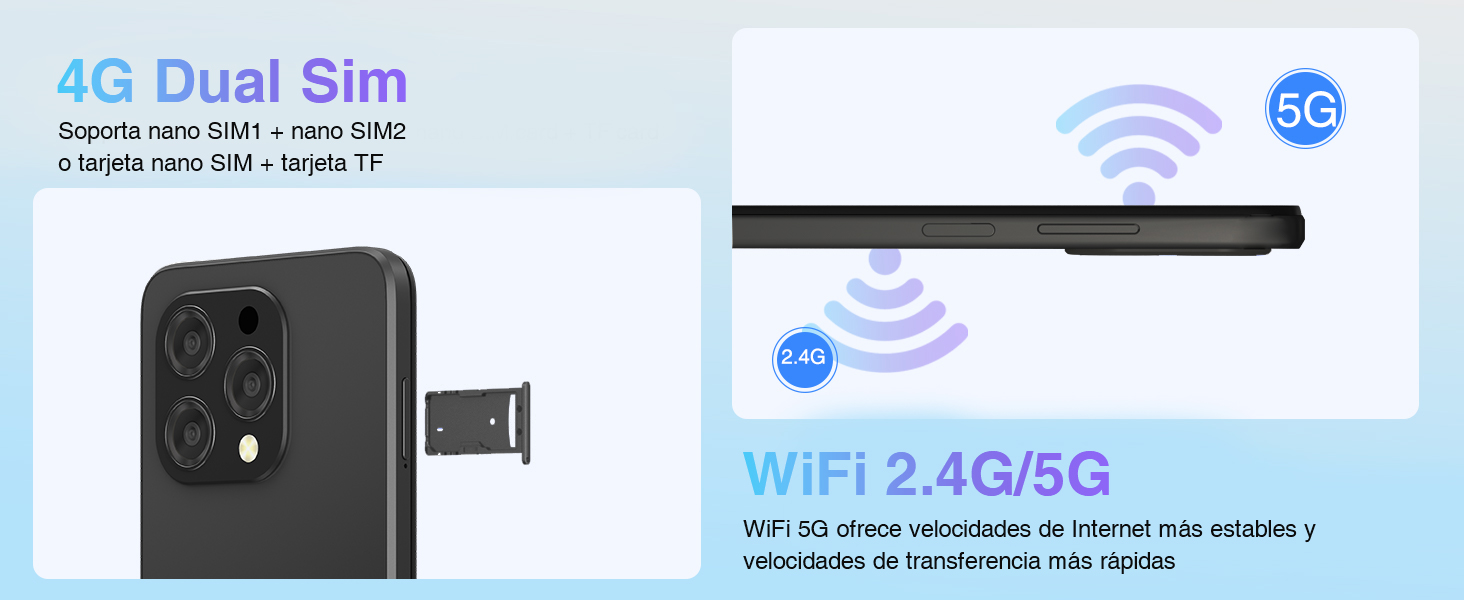1464x600 pixels.
Task: Click the bottom-left camera lens
Action: point(189,432)
